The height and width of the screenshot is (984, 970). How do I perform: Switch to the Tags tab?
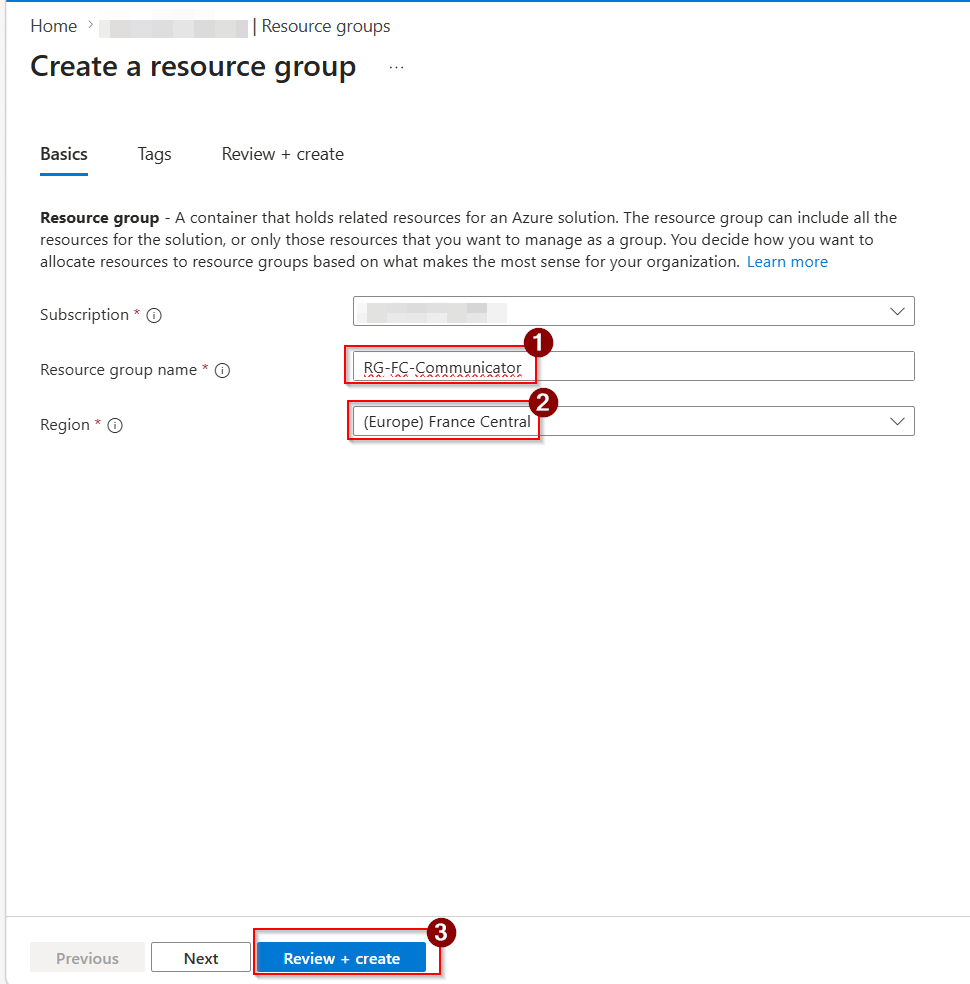point(154,154)
